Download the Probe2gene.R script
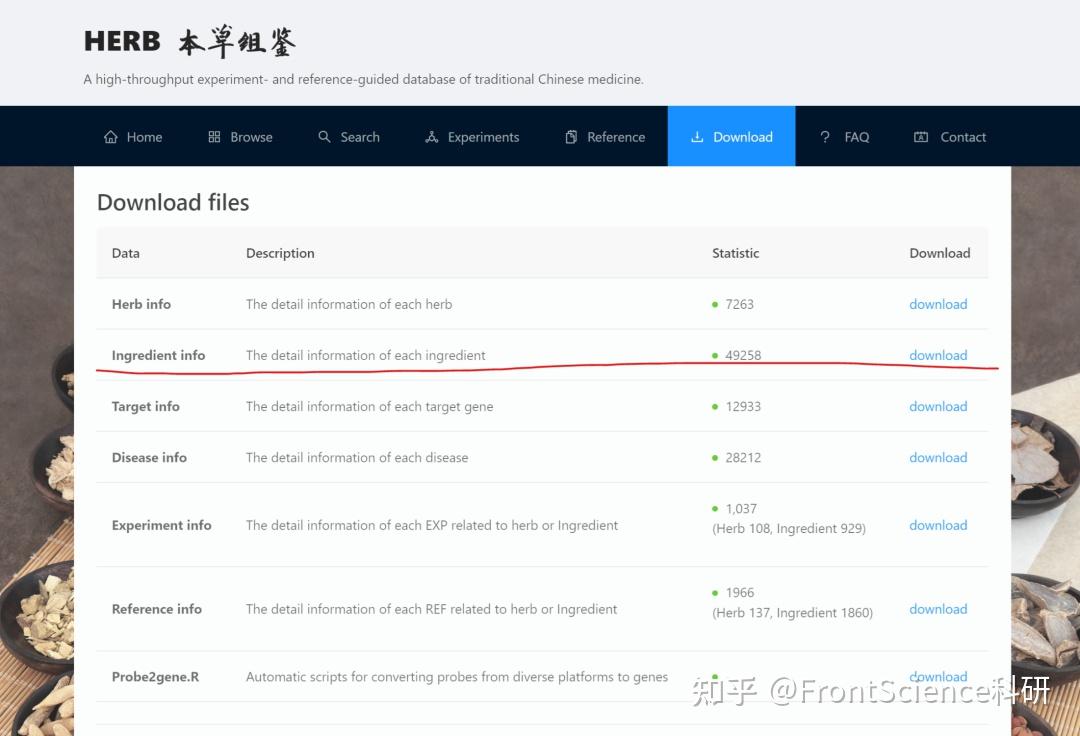This screenshot has width=1080, height=736. click(x=938, y=676)
